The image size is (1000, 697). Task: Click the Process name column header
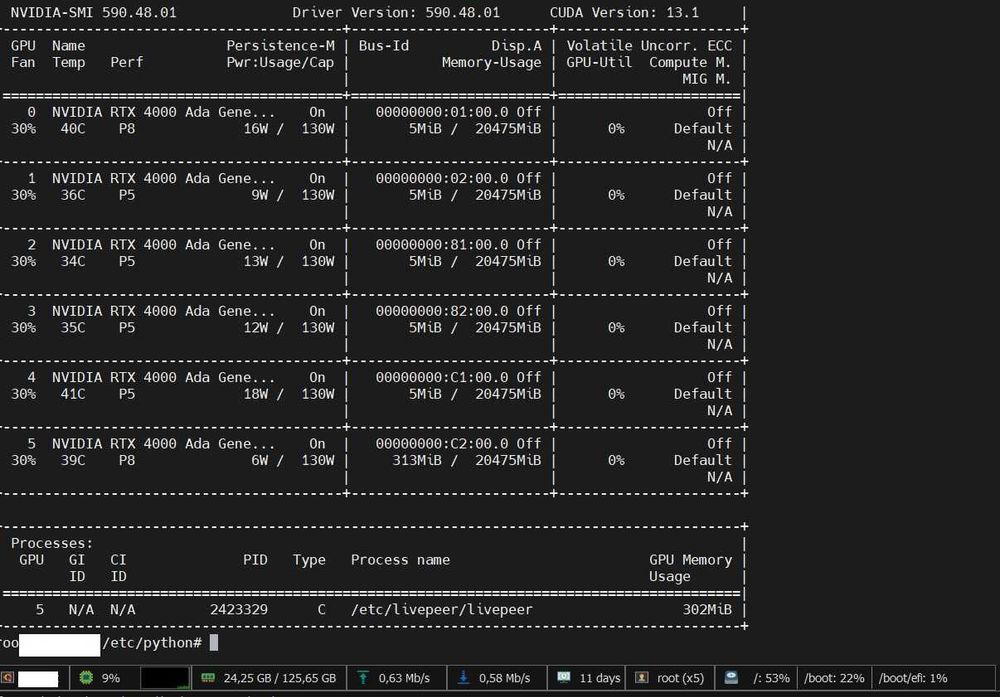(x=400, y=560)
